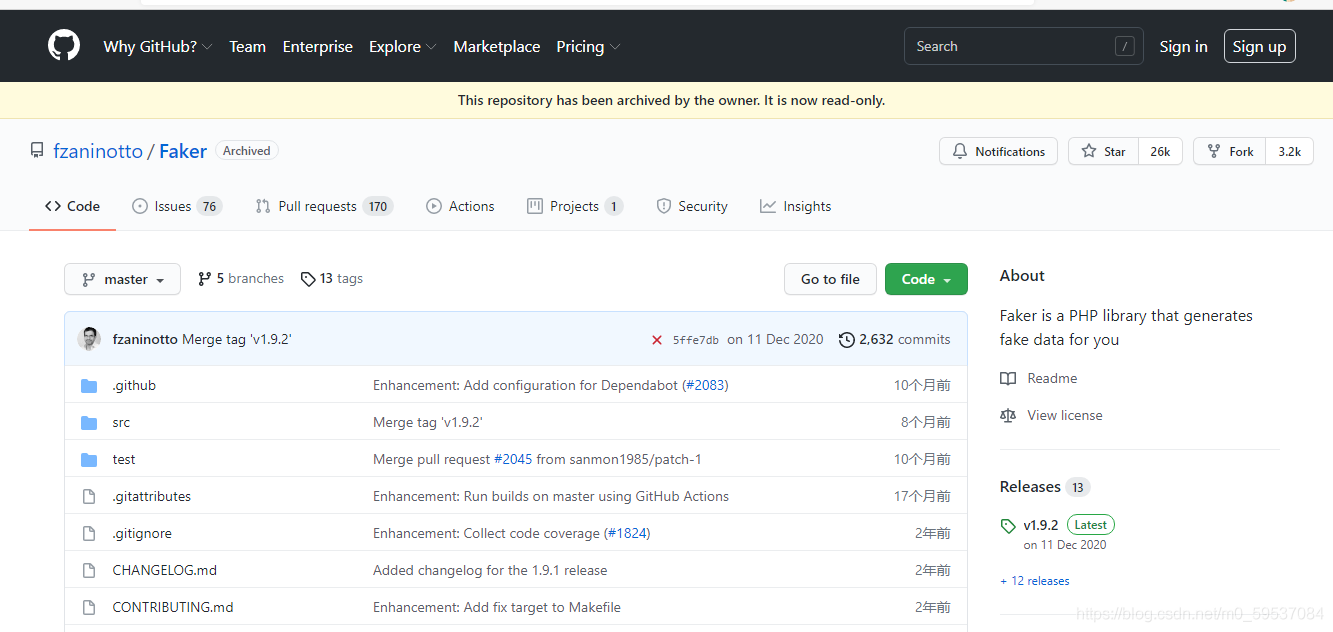
Task: Switch to the Issues tab
Action: click(x=176, y=206)
